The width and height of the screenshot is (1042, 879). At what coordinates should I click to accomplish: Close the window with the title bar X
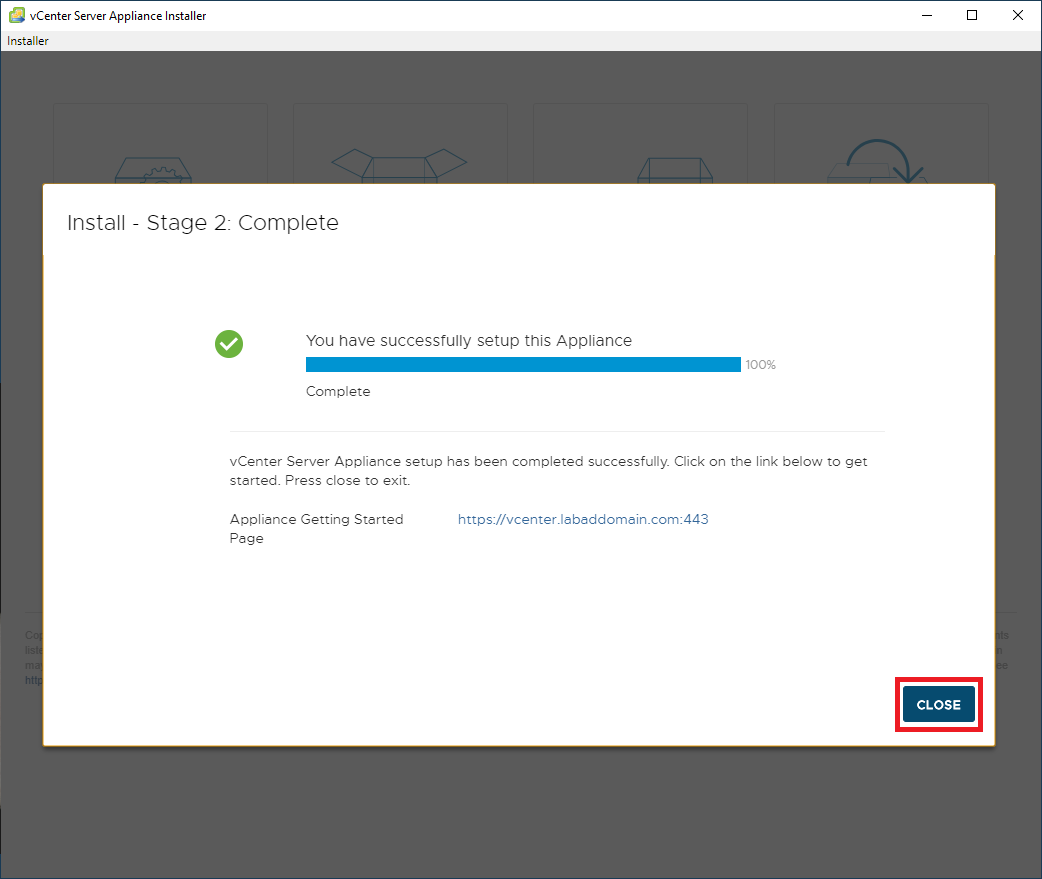pos(1017,15)
